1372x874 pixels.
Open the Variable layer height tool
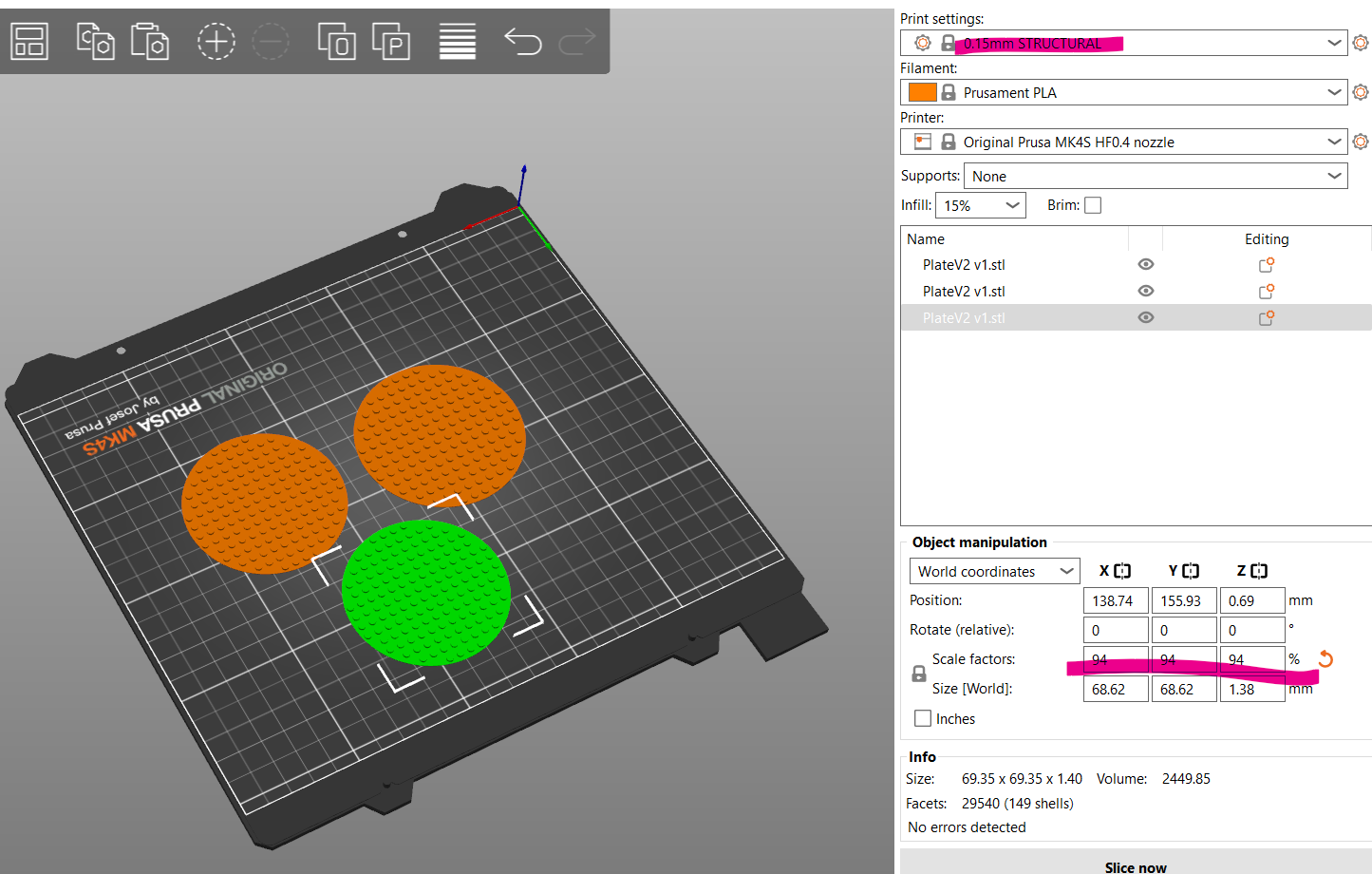[x=457, y=42]
